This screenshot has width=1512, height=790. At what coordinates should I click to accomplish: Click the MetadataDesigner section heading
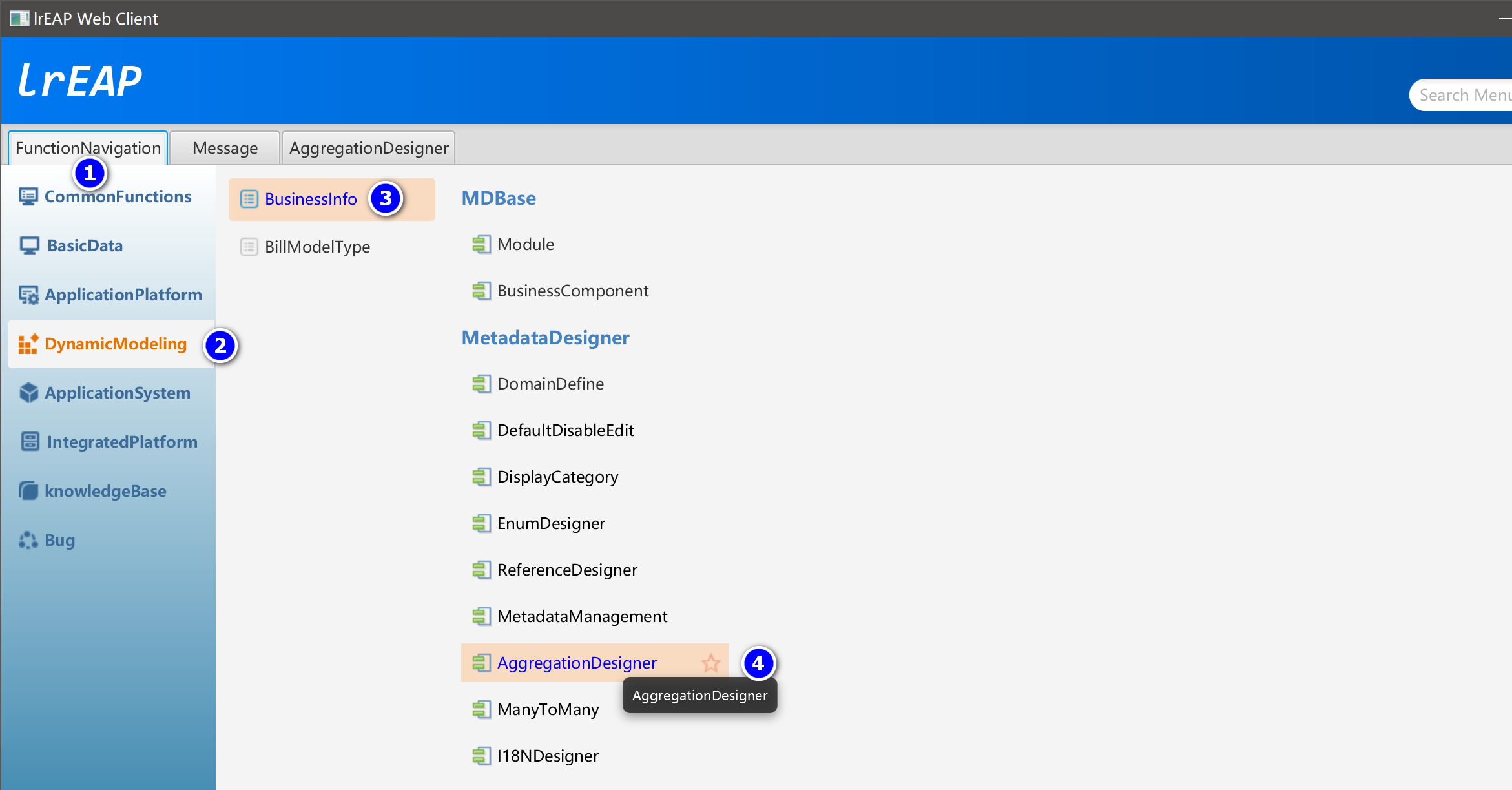pos(545,338)
